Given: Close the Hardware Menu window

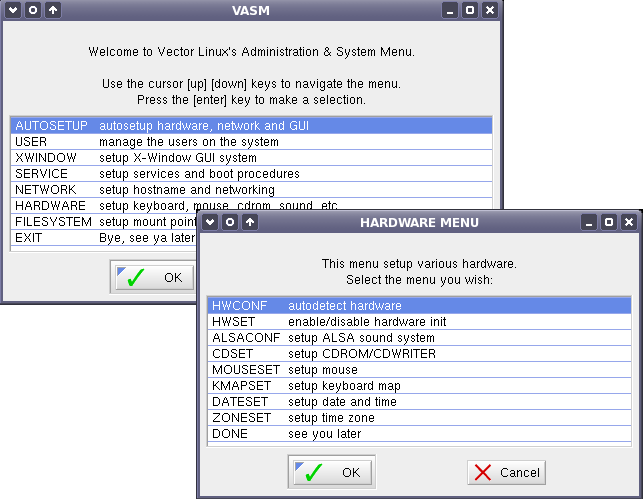Looking at the screenshot, I should click(629, 222).
